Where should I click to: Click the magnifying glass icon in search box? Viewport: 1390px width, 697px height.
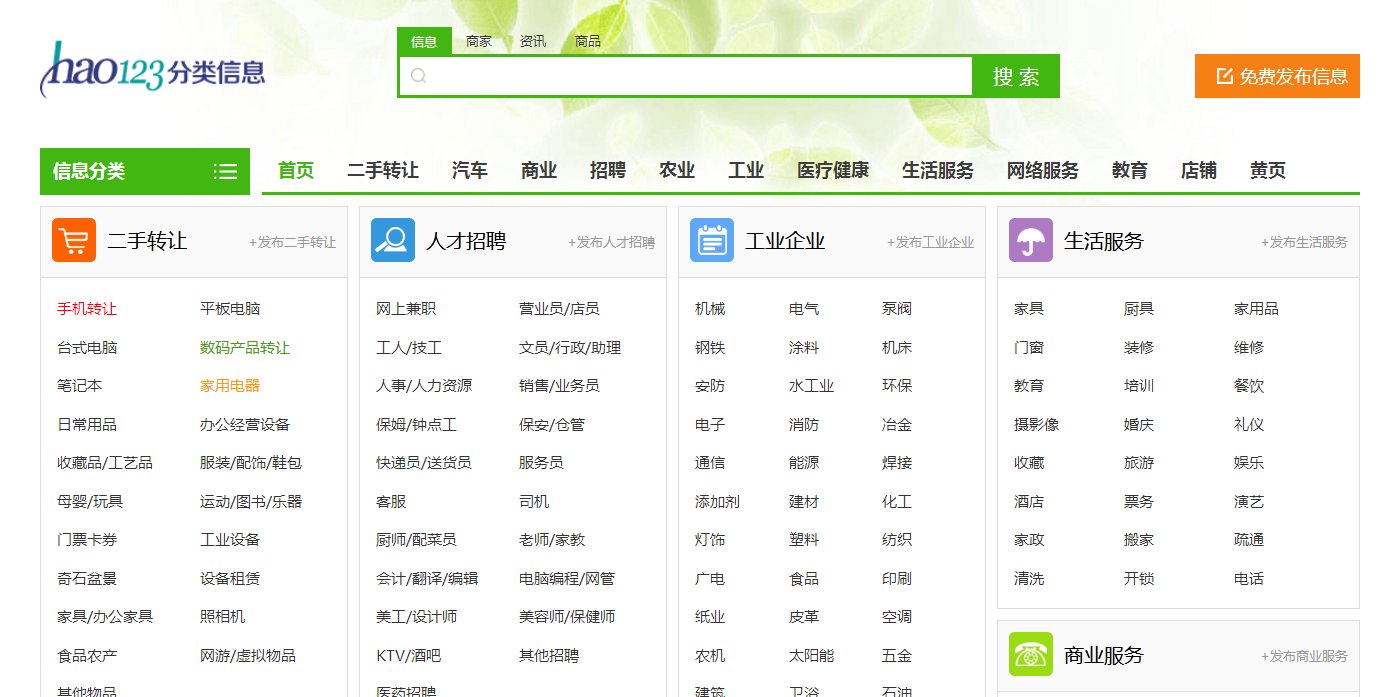[x=417, y=74]
